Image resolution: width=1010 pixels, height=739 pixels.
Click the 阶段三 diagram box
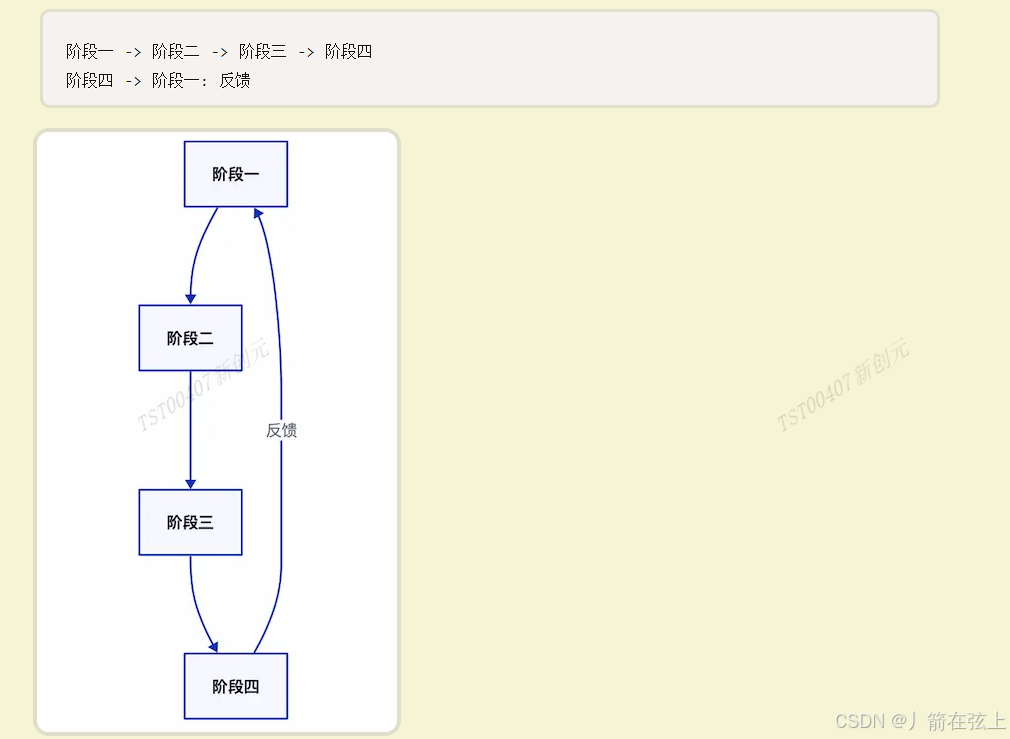coord(191,523)
